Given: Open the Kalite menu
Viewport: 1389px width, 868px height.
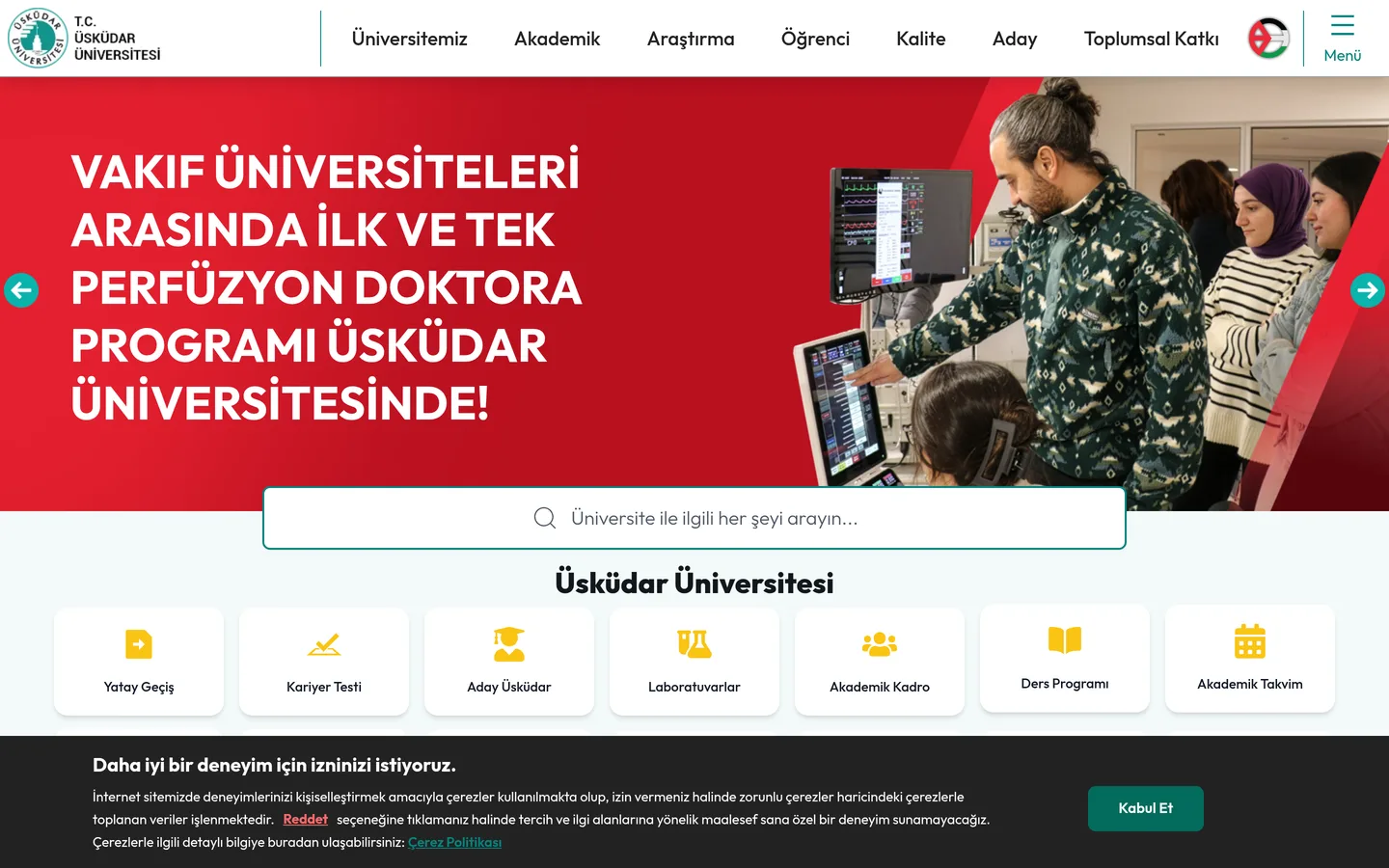Looking at the screenshot, I should coord(921,39).
